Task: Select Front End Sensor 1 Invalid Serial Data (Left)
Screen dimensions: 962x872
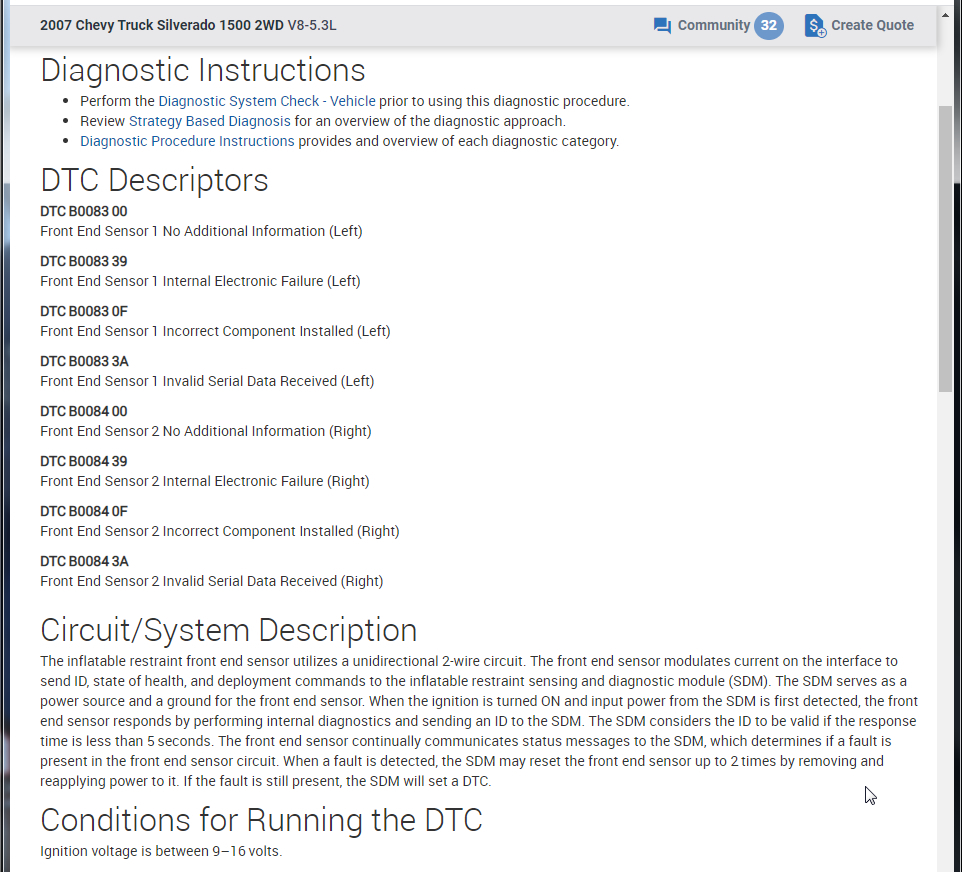Action: pos(207,381)
